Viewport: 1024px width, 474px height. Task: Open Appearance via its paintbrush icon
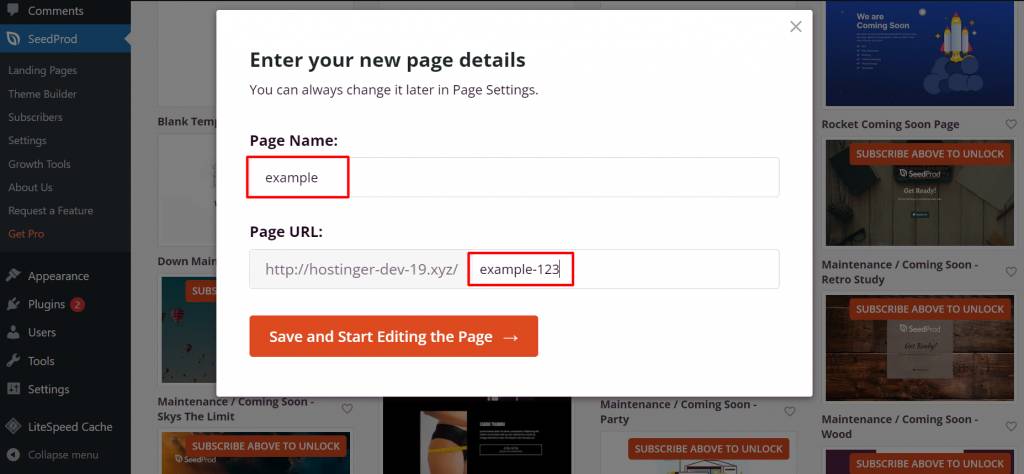coord(13,276)
